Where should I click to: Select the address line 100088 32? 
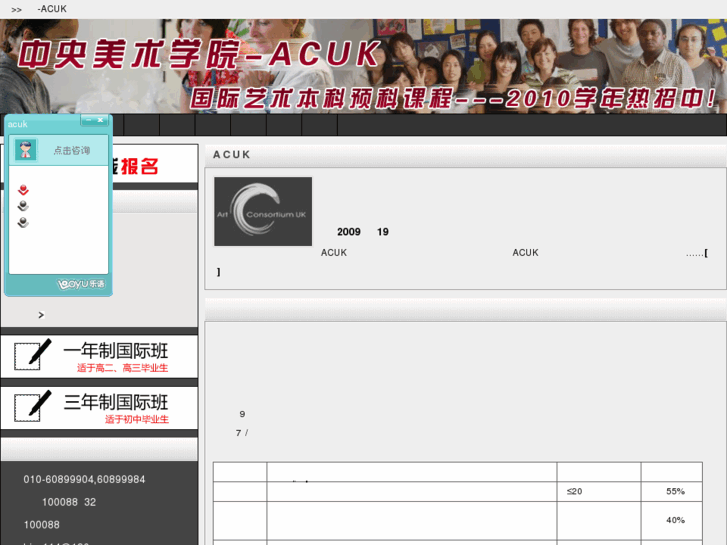[69, 502]
